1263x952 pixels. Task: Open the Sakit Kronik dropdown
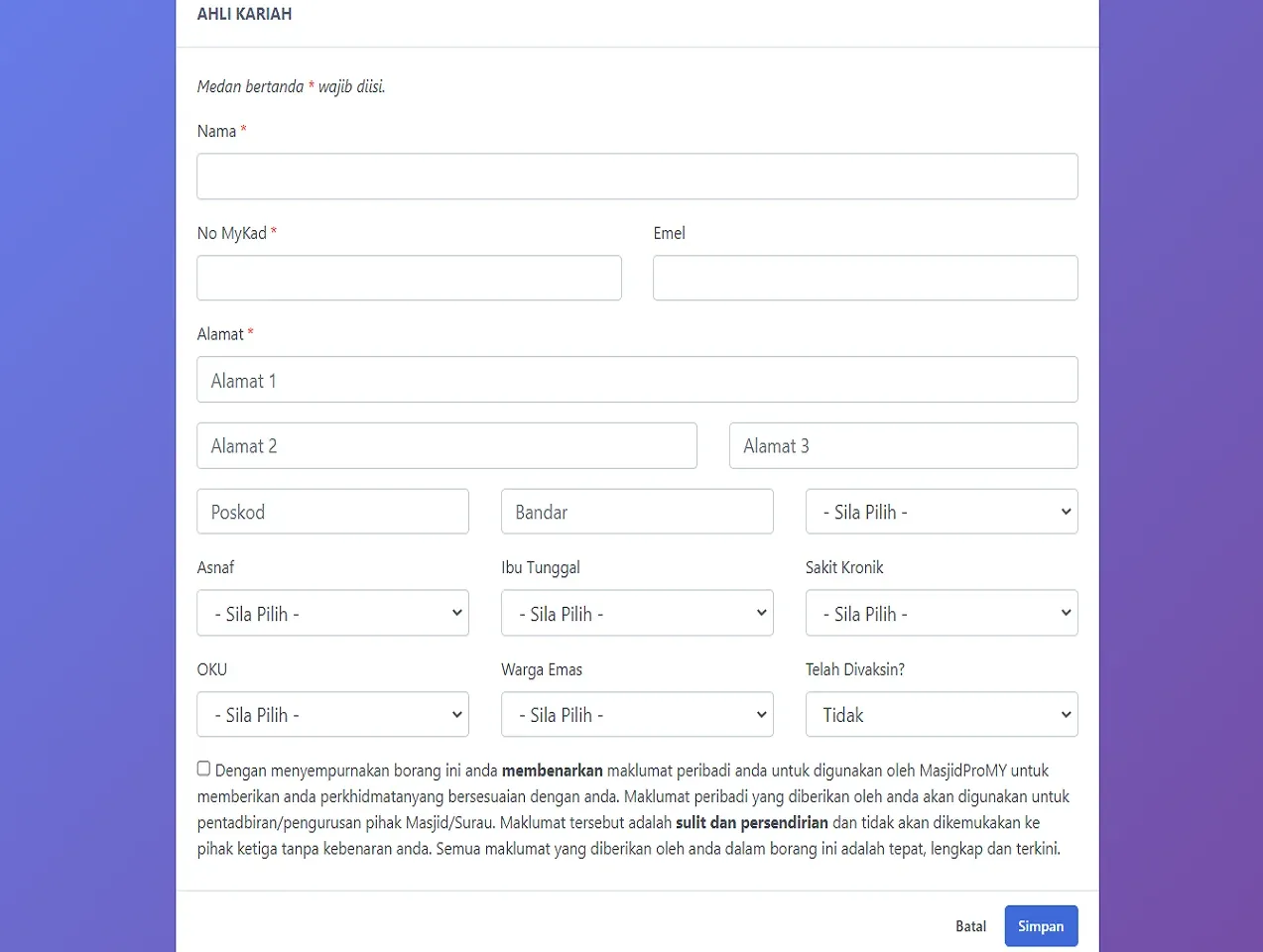[x=941, y=614]
